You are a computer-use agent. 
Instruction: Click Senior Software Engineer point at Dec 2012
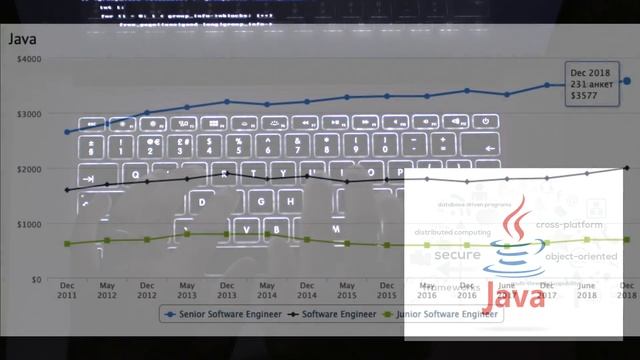click(147, 113)
